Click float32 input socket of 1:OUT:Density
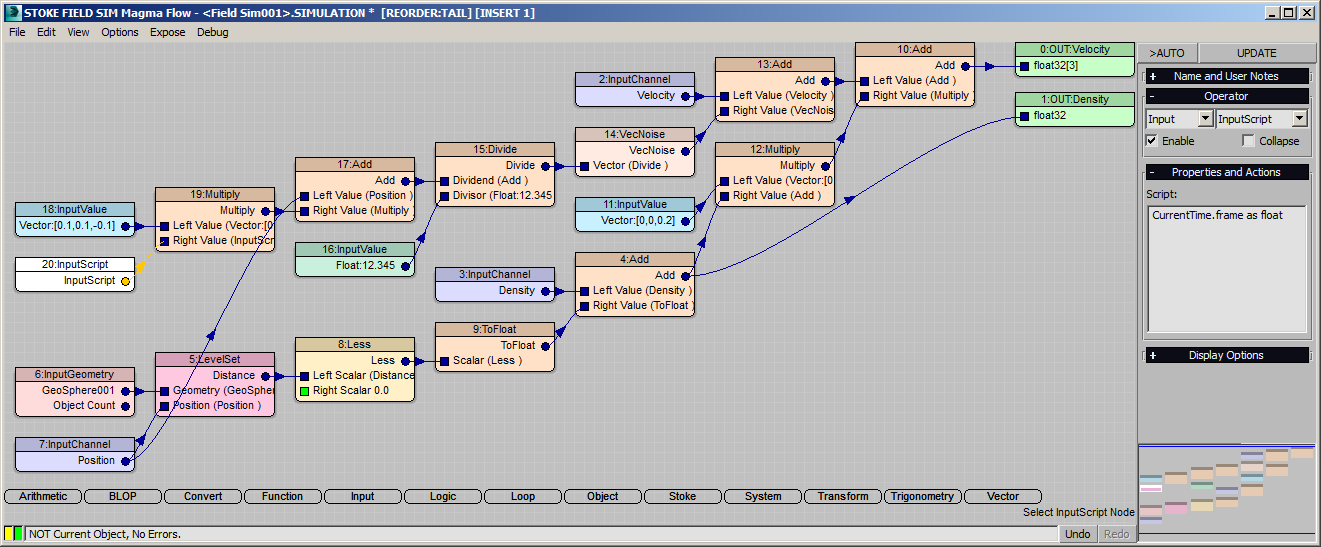The image size is (1321, 547). tap(1024, 116)
